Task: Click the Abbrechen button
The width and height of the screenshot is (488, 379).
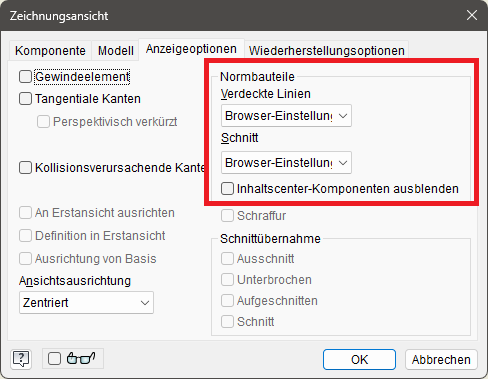Action: (x=441, y=360)
